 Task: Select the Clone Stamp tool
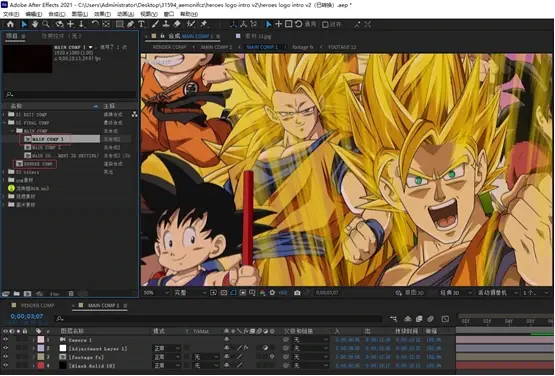[166, 24]
